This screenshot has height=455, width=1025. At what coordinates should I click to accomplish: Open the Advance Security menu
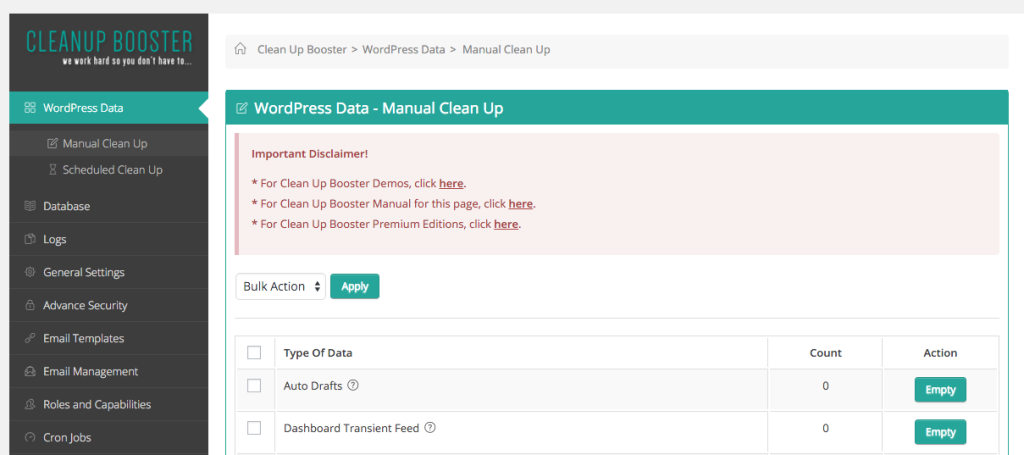[x=109, y=305]
